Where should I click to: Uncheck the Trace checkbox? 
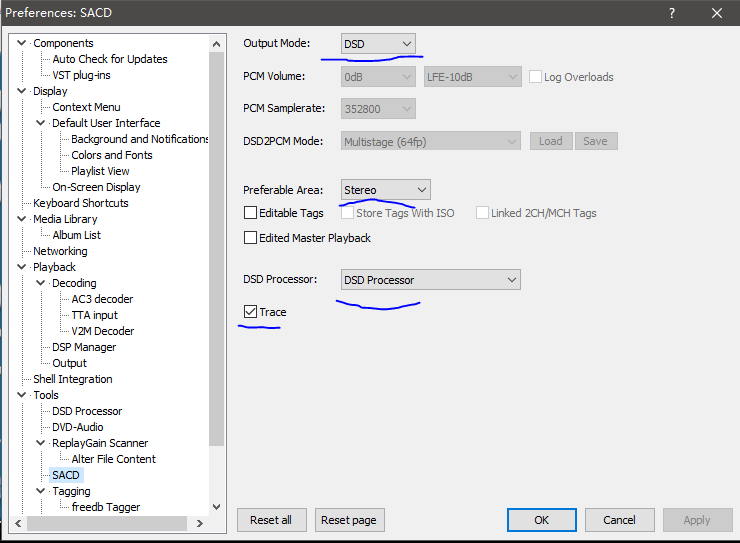(x=250, y=312)
